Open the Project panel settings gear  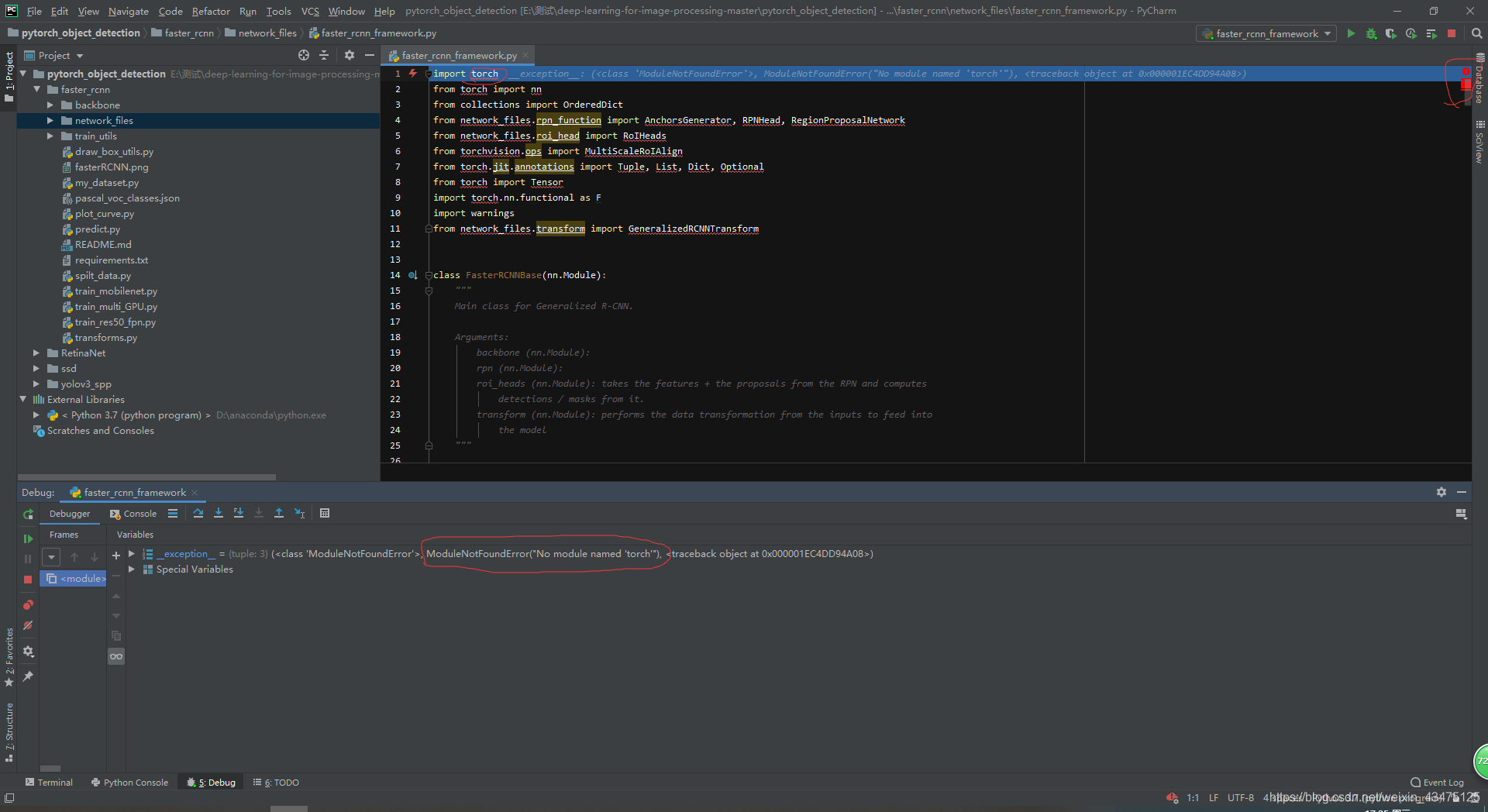(349, 55)
